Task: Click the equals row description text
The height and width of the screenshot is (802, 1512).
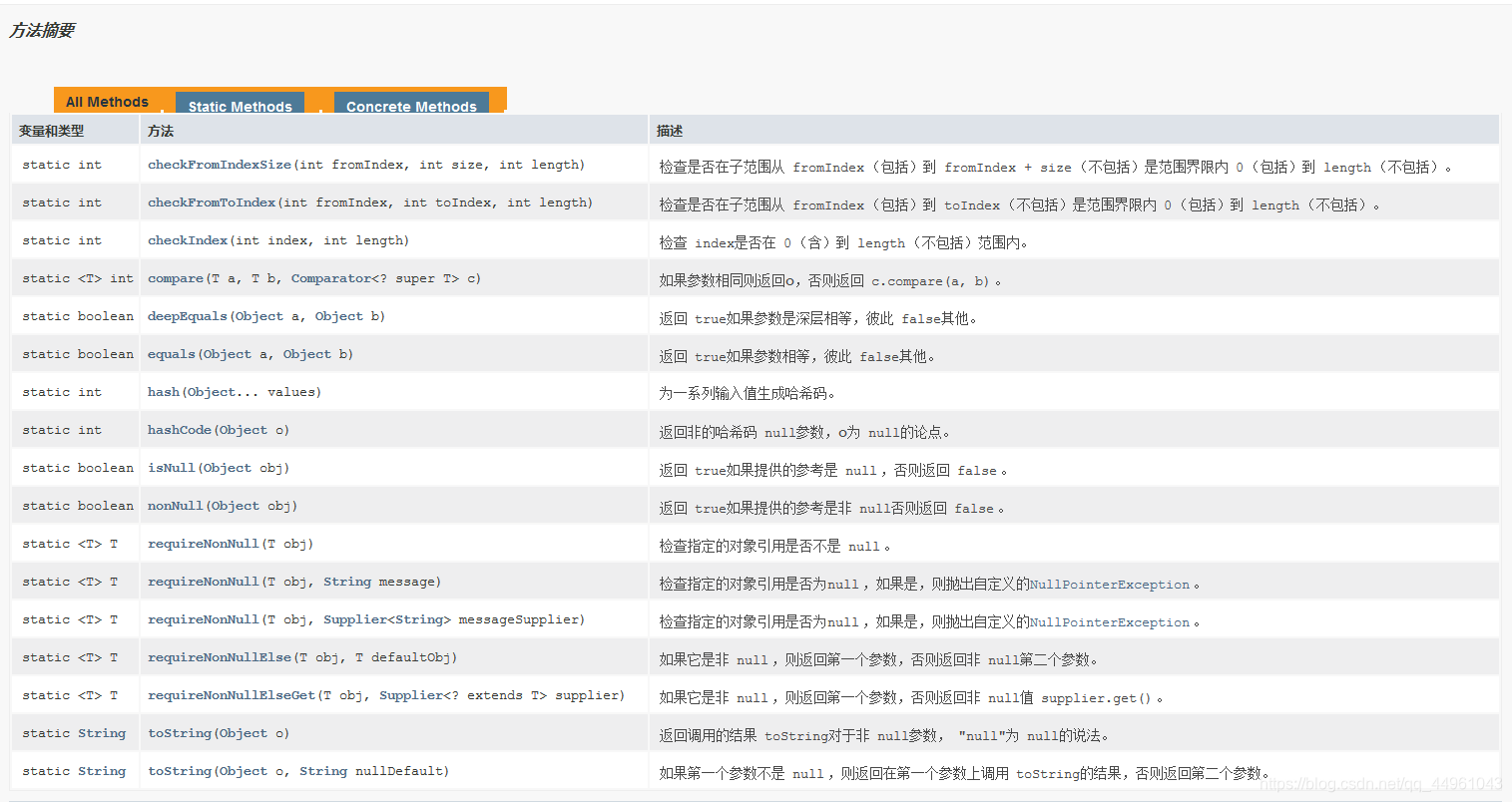Action: click(797, 356)
